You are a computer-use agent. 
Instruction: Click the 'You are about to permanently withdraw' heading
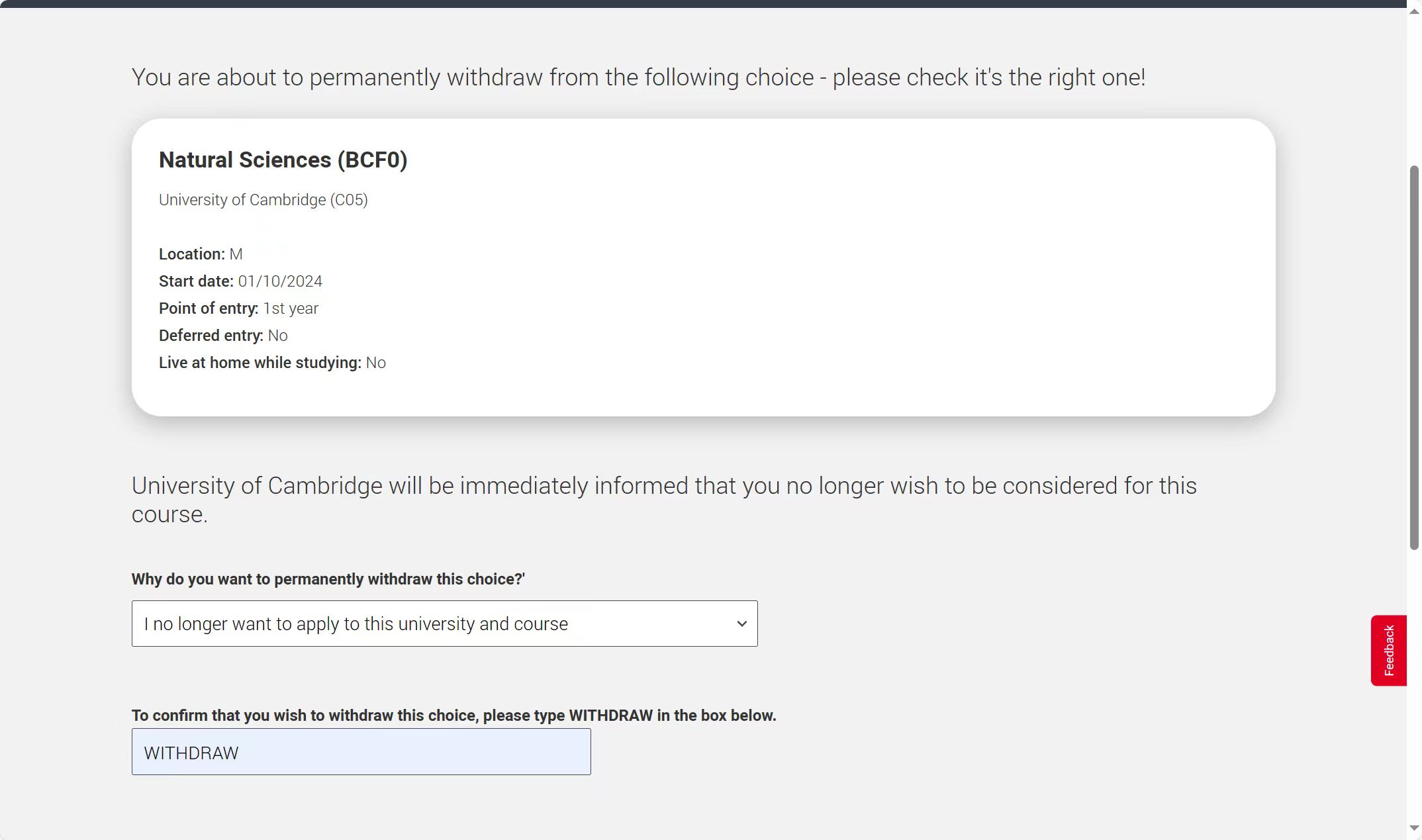[x=638, y=77]
